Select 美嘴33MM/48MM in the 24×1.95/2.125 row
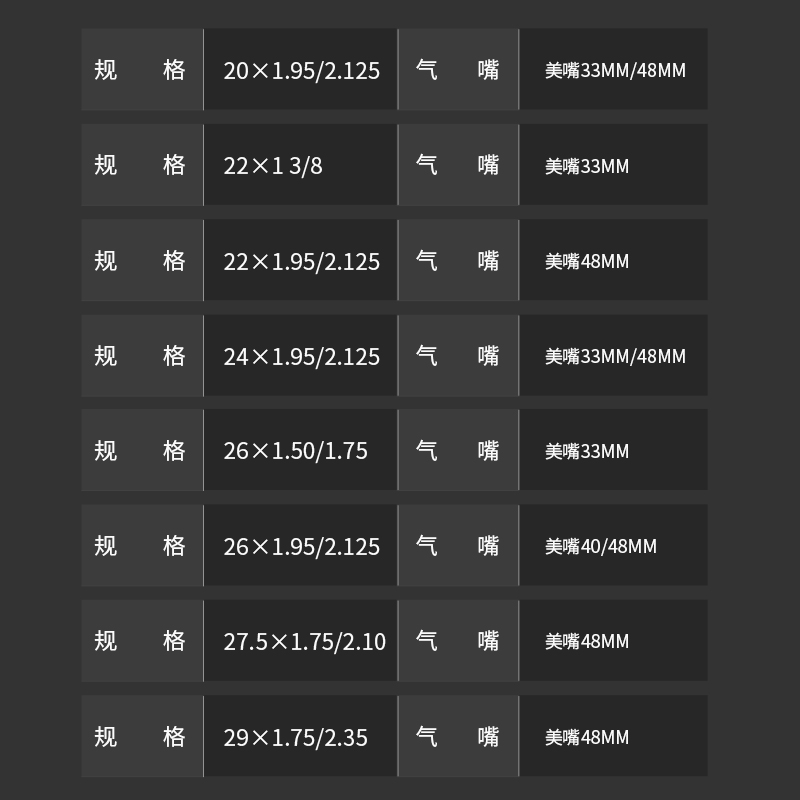800x800 pixels. (x=615, y=356)
